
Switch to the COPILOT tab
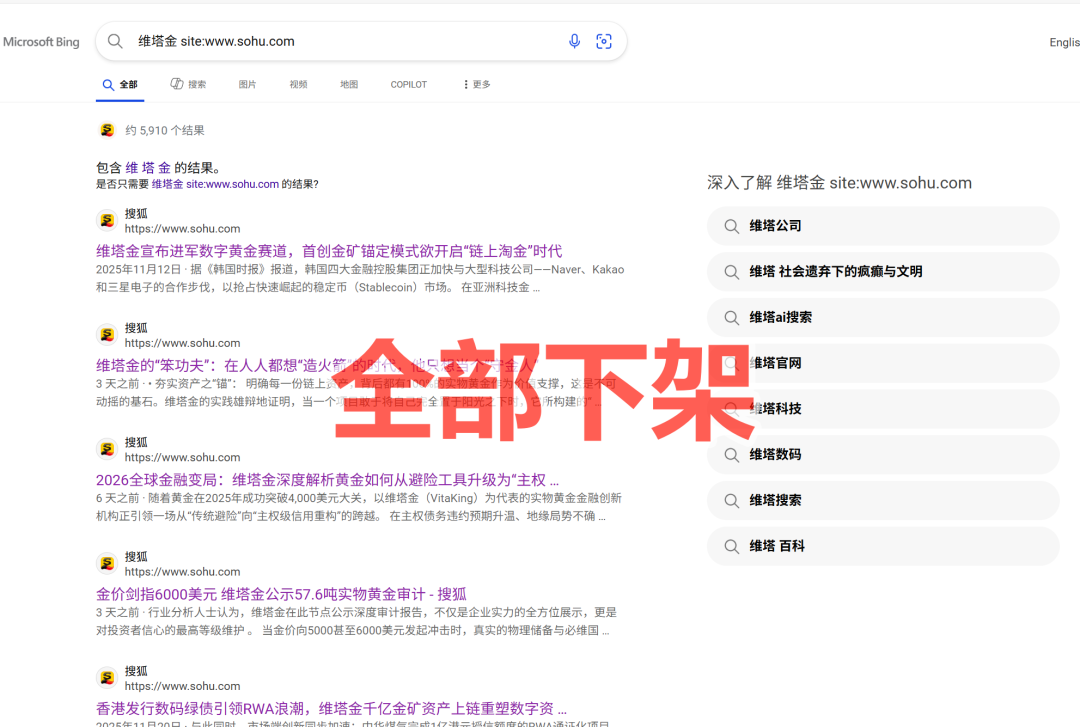tap(408, 84)
